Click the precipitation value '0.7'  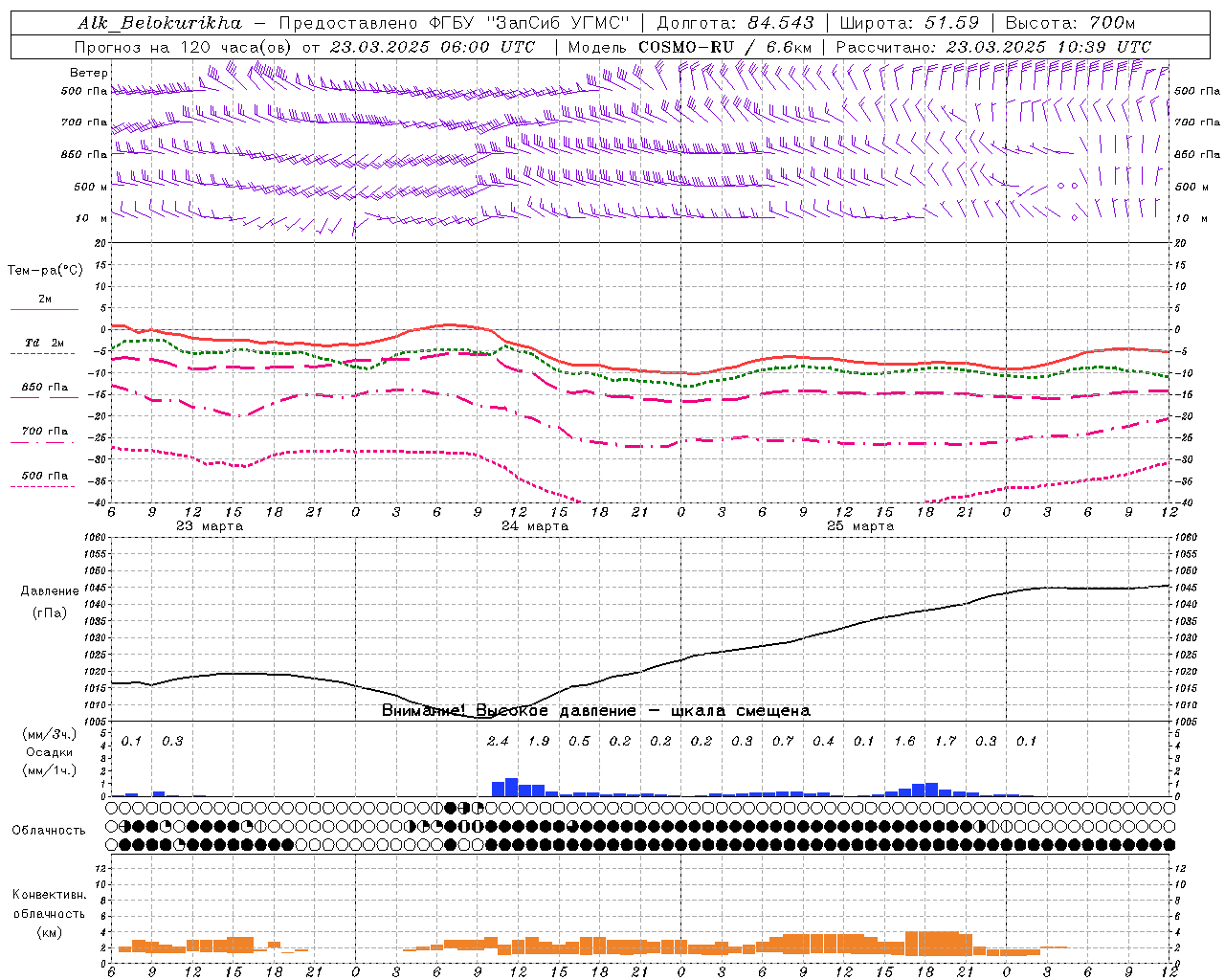[x=783, y=741]
